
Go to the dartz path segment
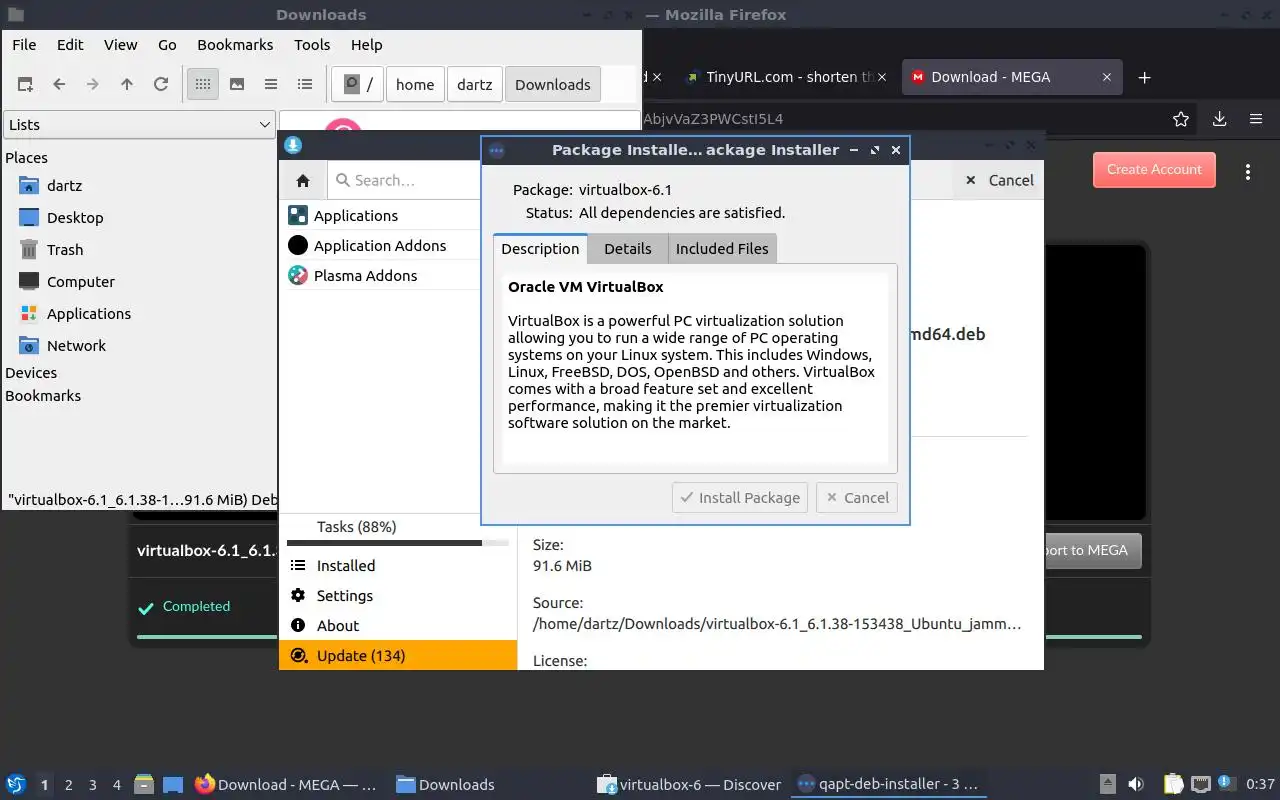coord(475,85)
